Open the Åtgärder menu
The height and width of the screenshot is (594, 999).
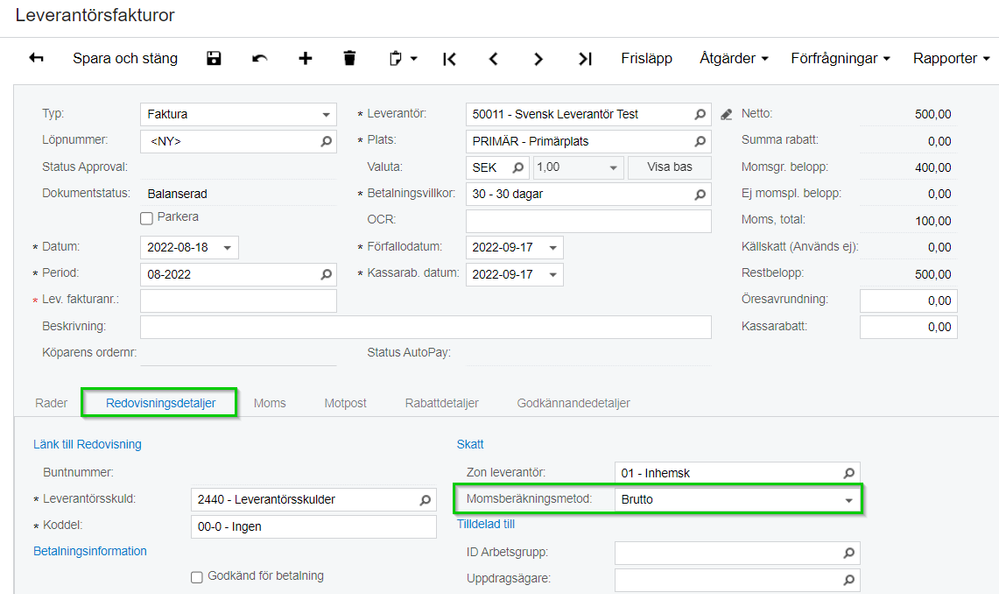click(x=733, y=59)
